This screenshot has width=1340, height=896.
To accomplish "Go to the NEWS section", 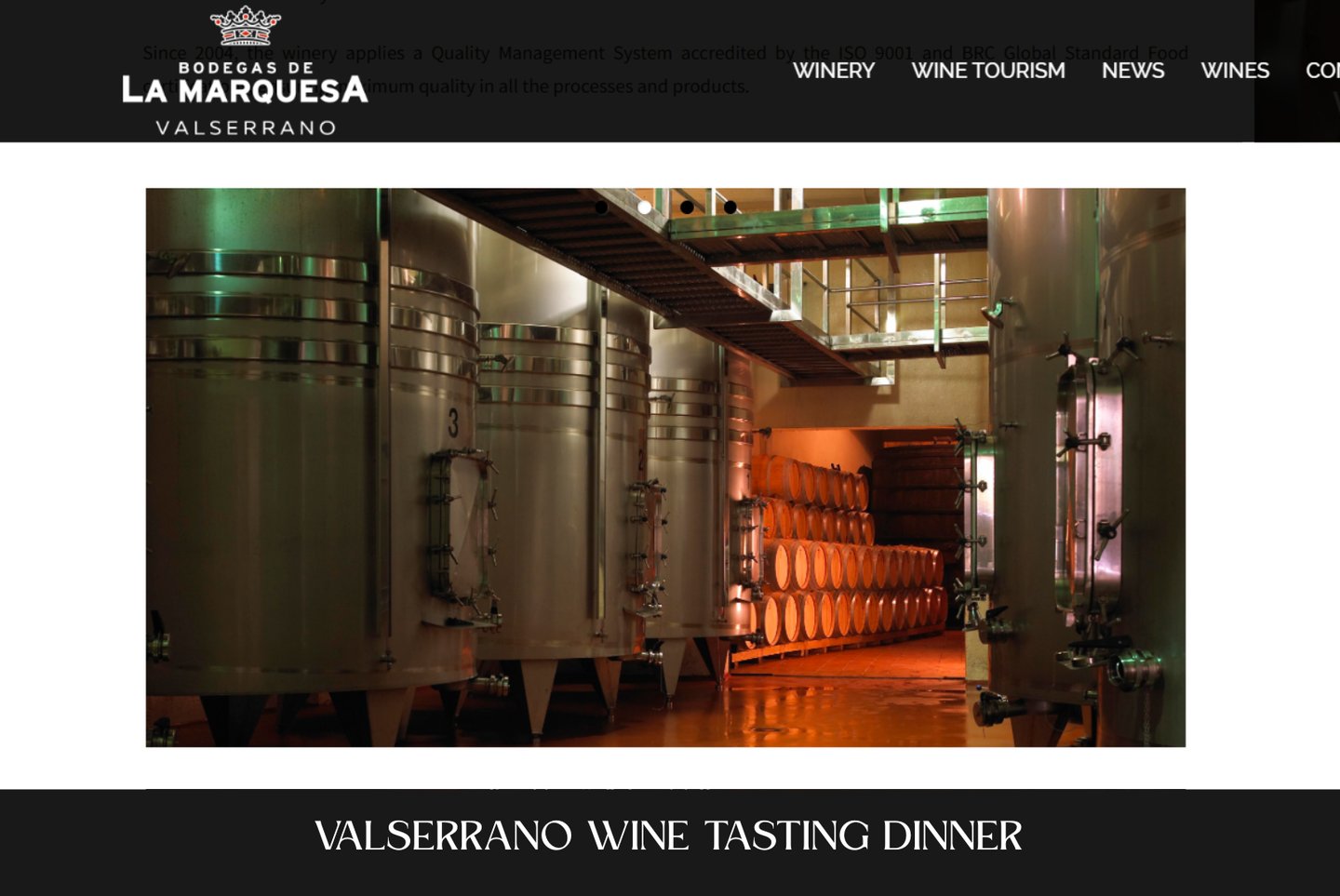I will tap(1132, 71).
